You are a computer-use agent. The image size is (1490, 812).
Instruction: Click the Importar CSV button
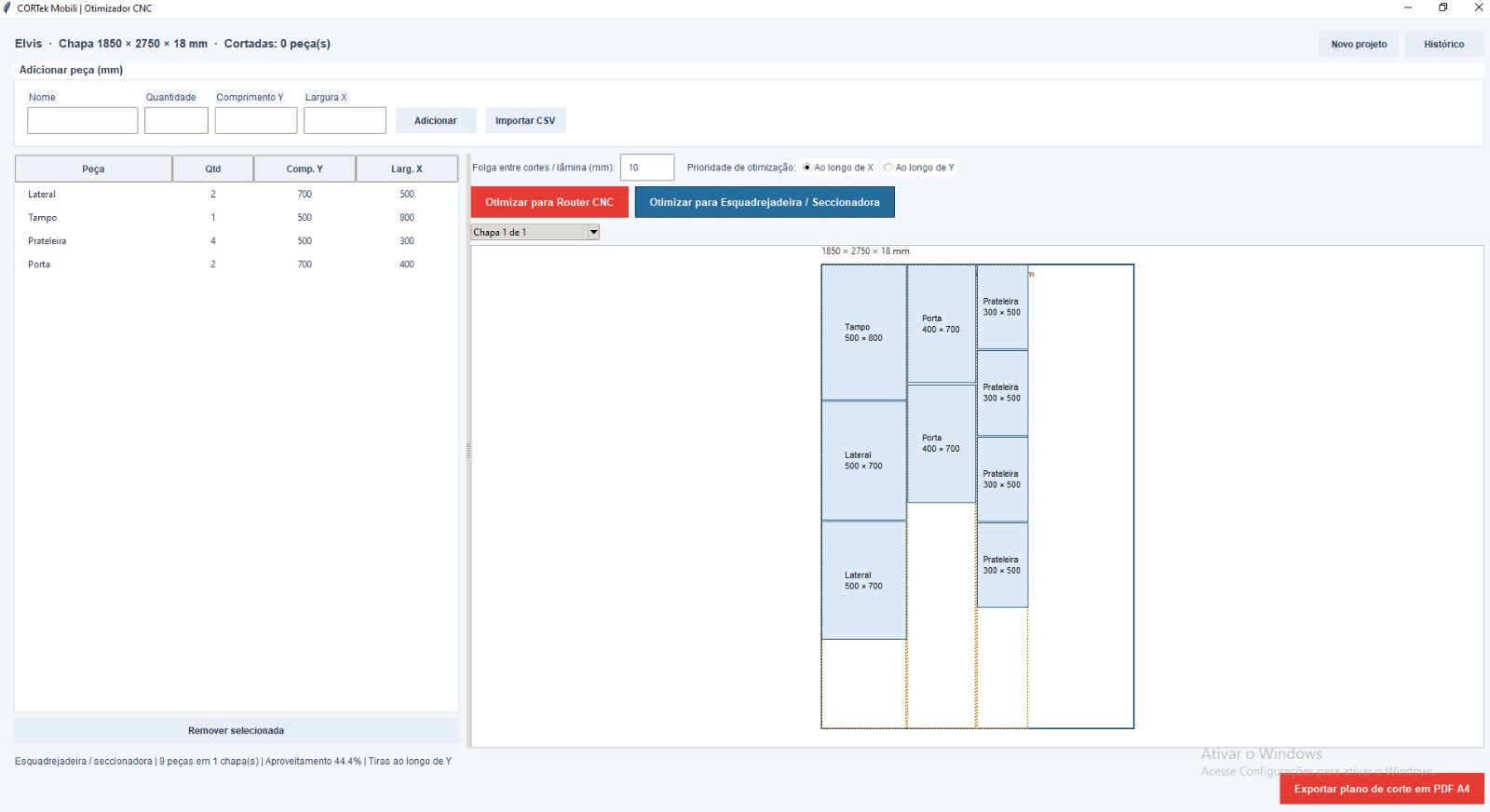[x=525, y=121]
